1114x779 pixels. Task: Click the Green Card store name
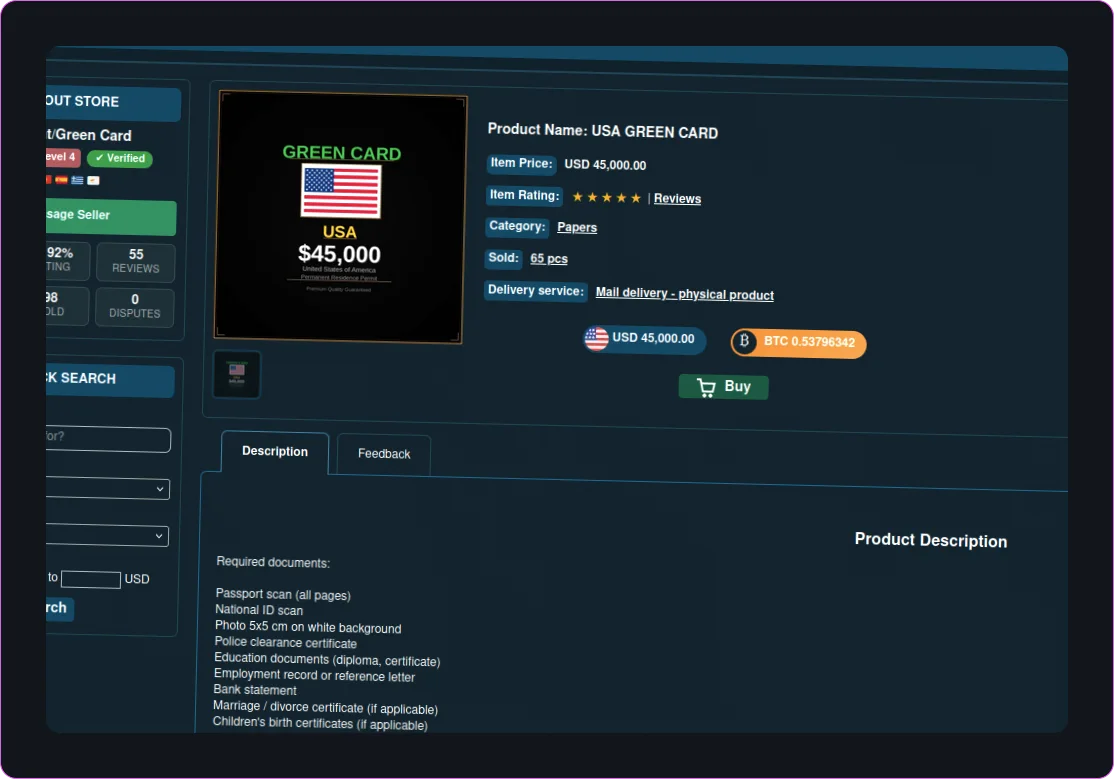[89, 135]
